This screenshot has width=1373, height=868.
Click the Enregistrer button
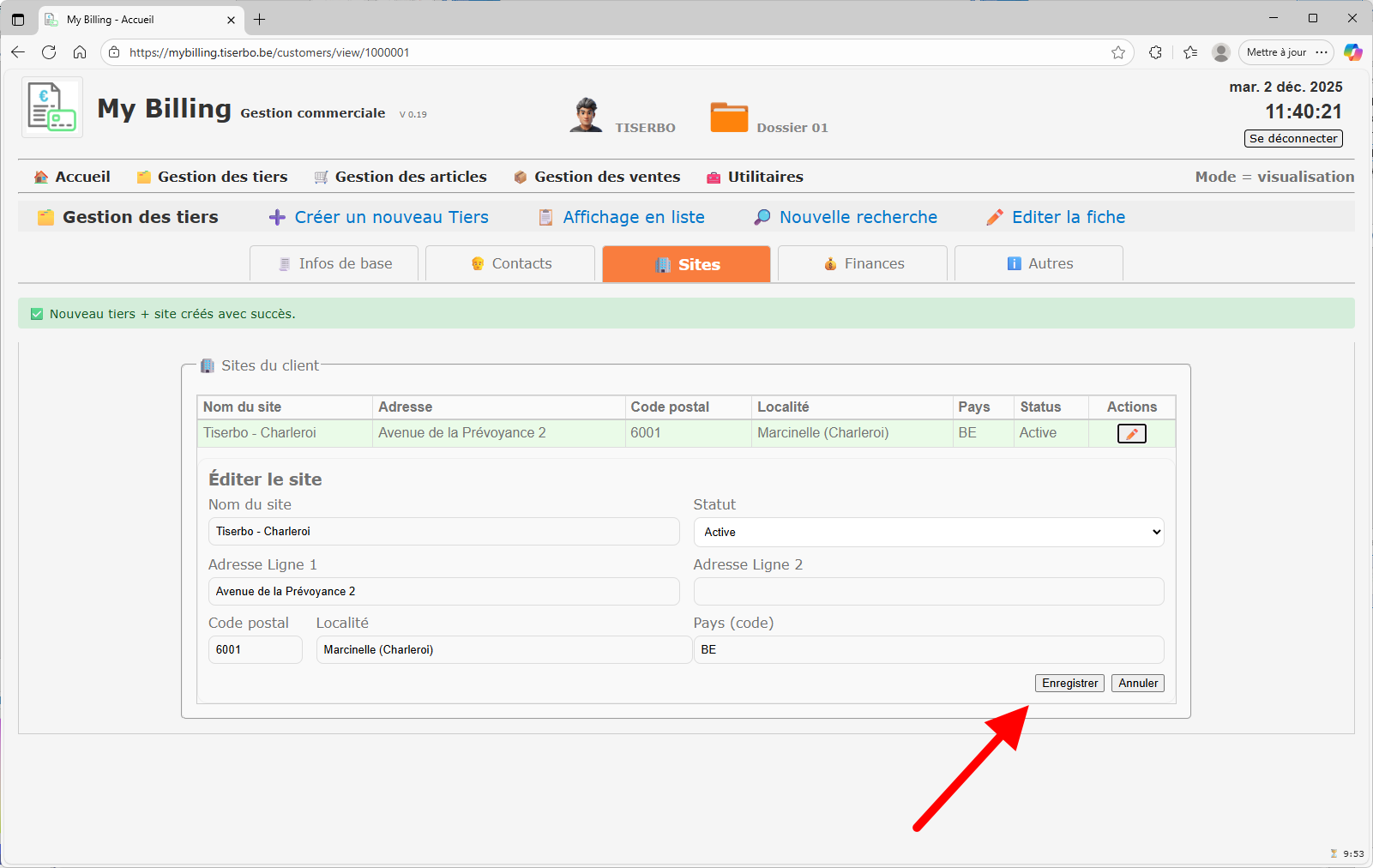pyautogui.click(x=1069, y=683)
